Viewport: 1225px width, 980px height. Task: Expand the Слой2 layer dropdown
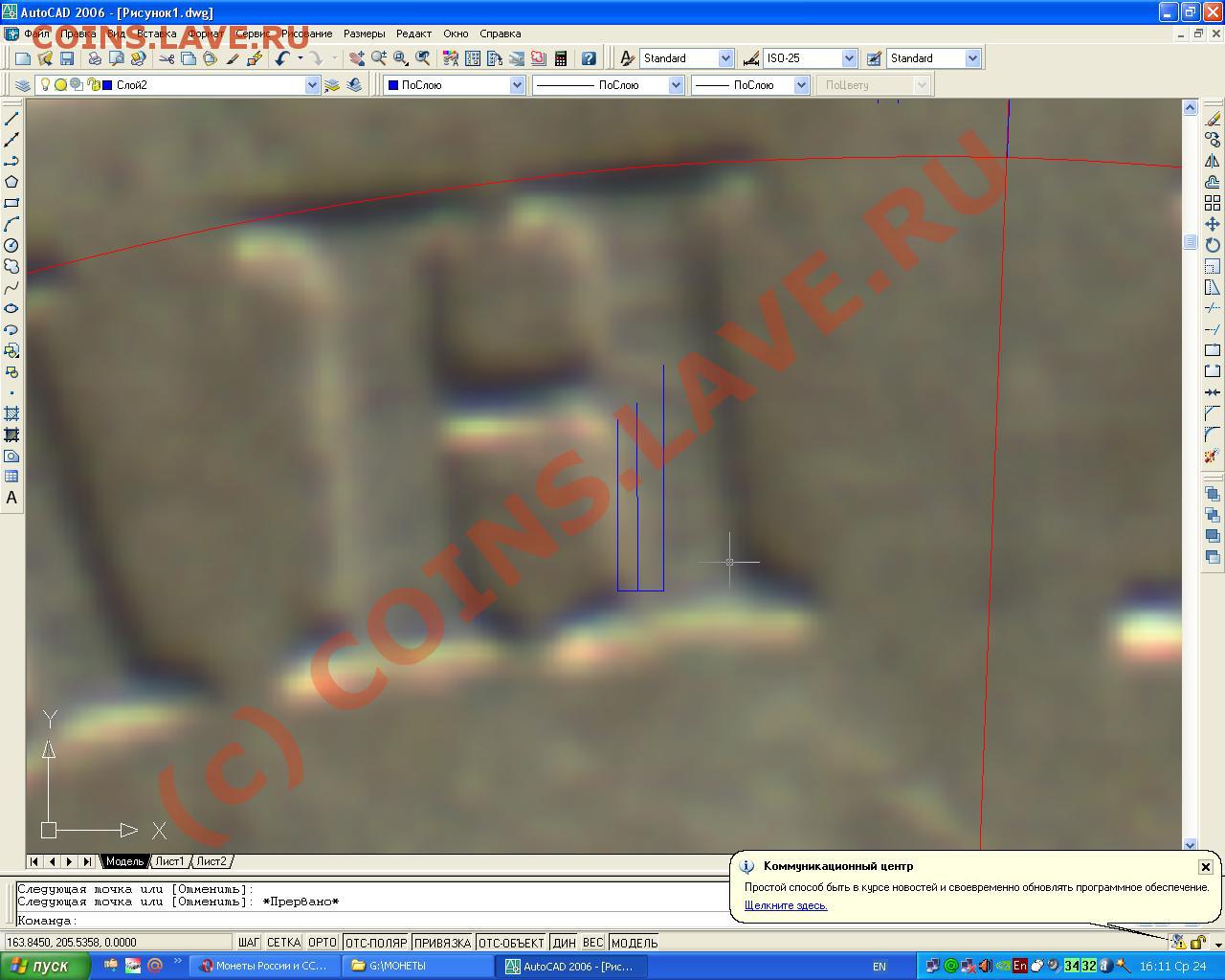coord(311,85)
